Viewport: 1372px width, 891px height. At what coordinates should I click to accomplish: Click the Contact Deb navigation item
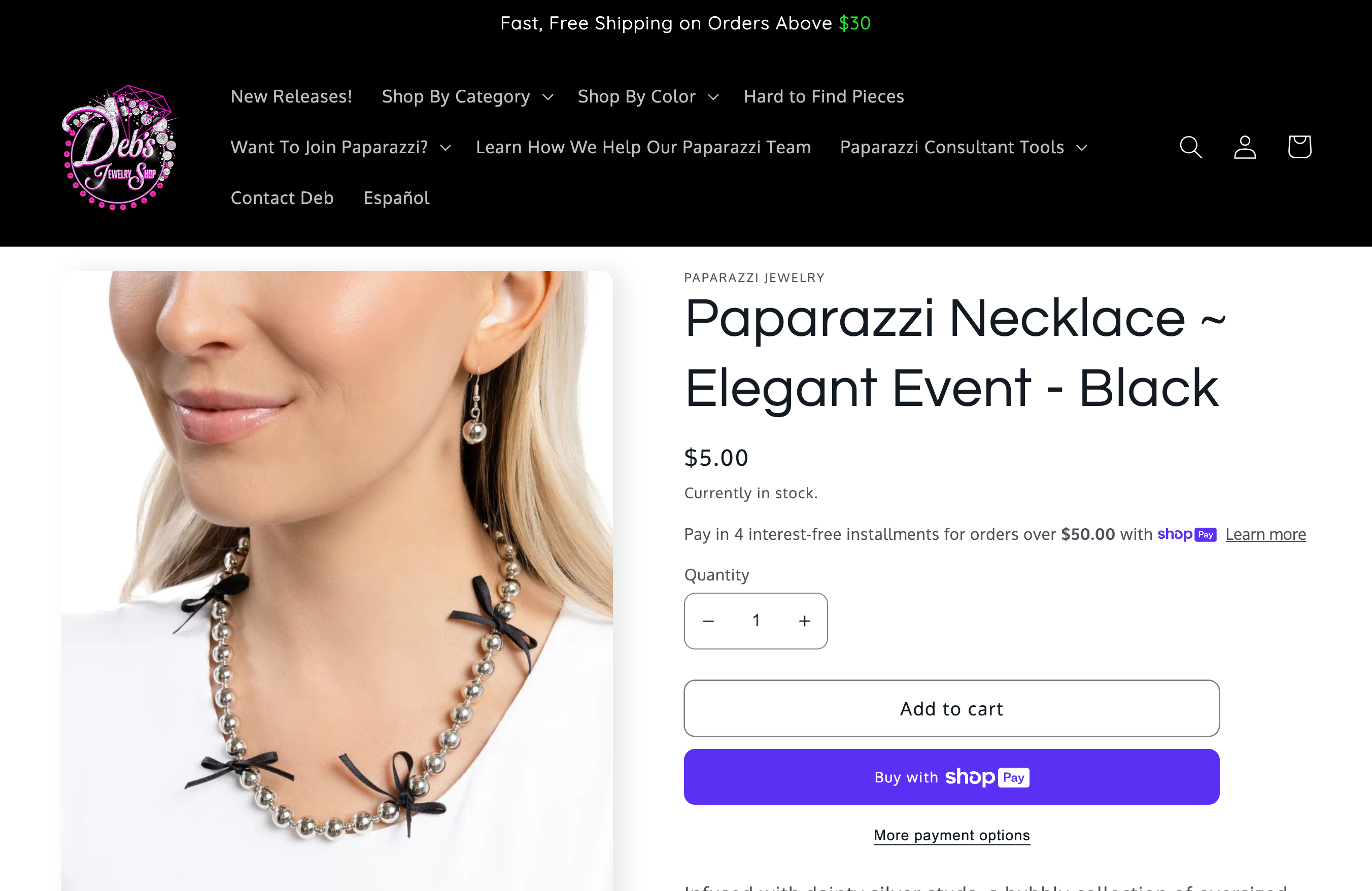[x=282, y=198]
